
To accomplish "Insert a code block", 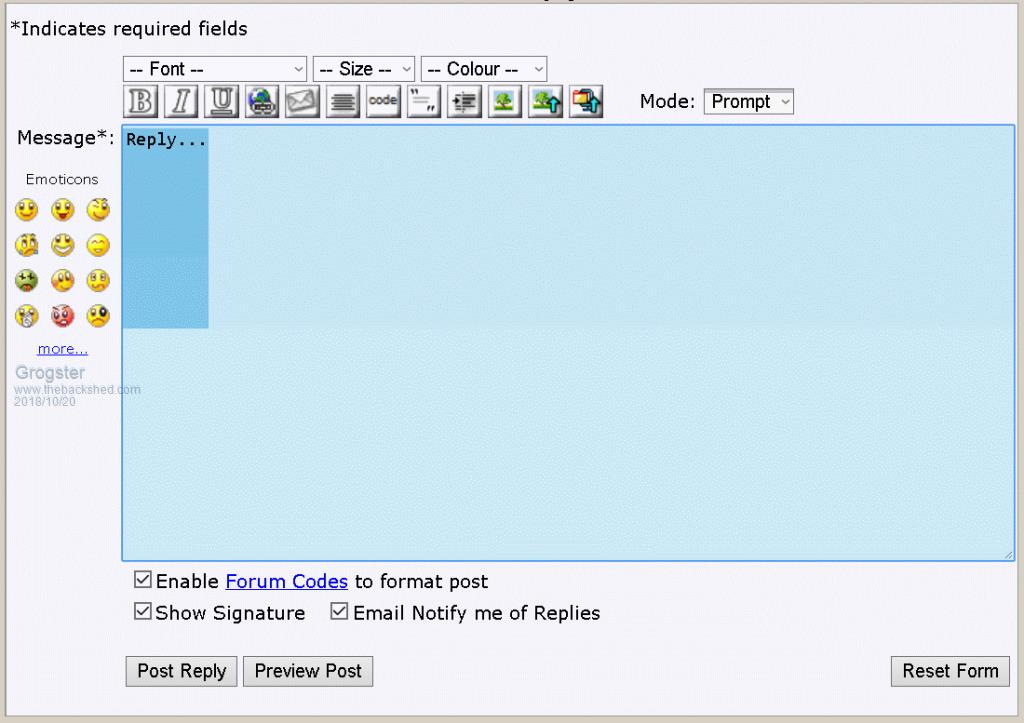I will [x=383, y=102].
